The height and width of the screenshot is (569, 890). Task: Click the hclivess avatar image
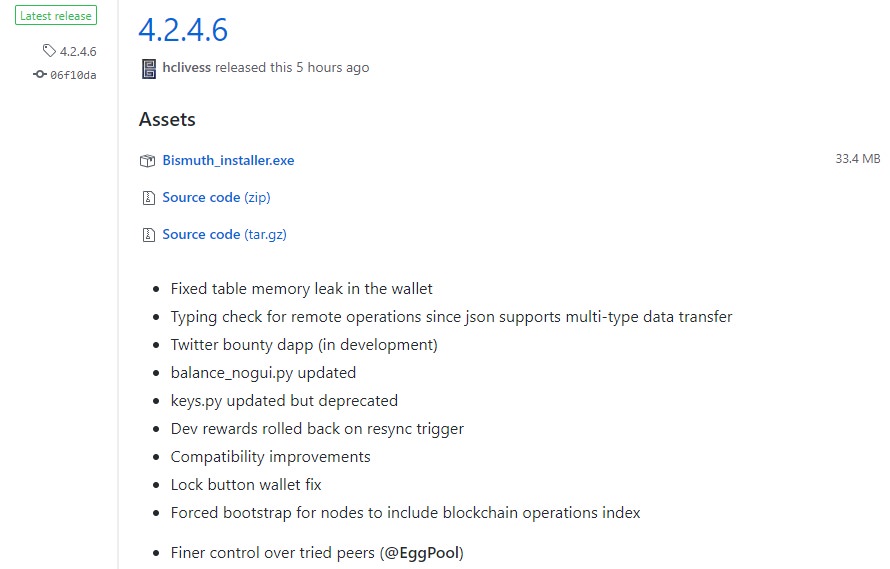(149, 69)
